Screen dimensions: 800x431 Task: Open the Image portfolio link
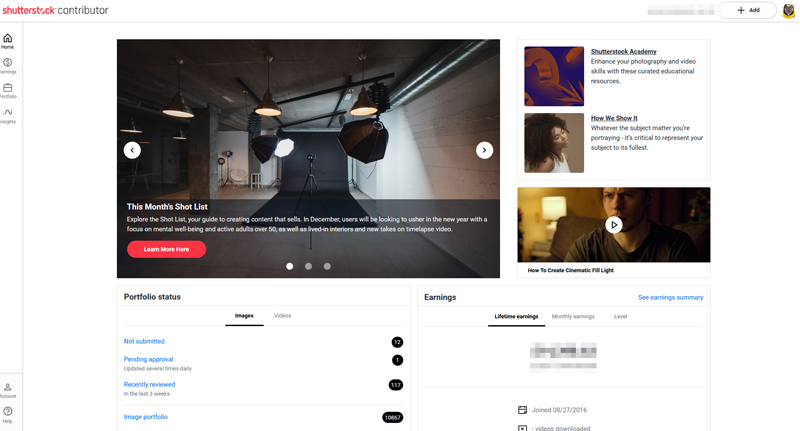tap(146, 417)
